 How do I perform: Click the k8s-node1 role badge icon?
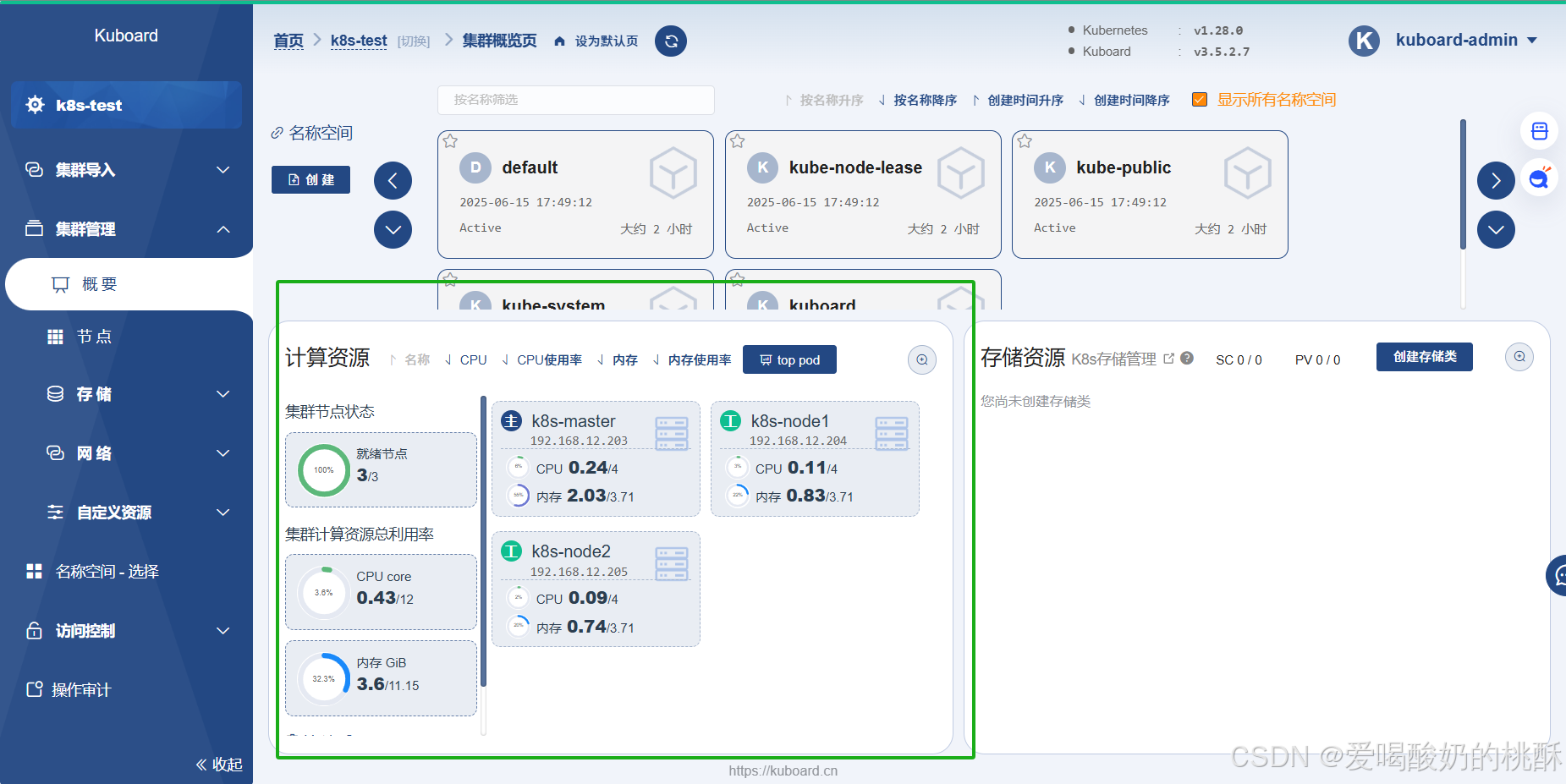coord(730,420)
